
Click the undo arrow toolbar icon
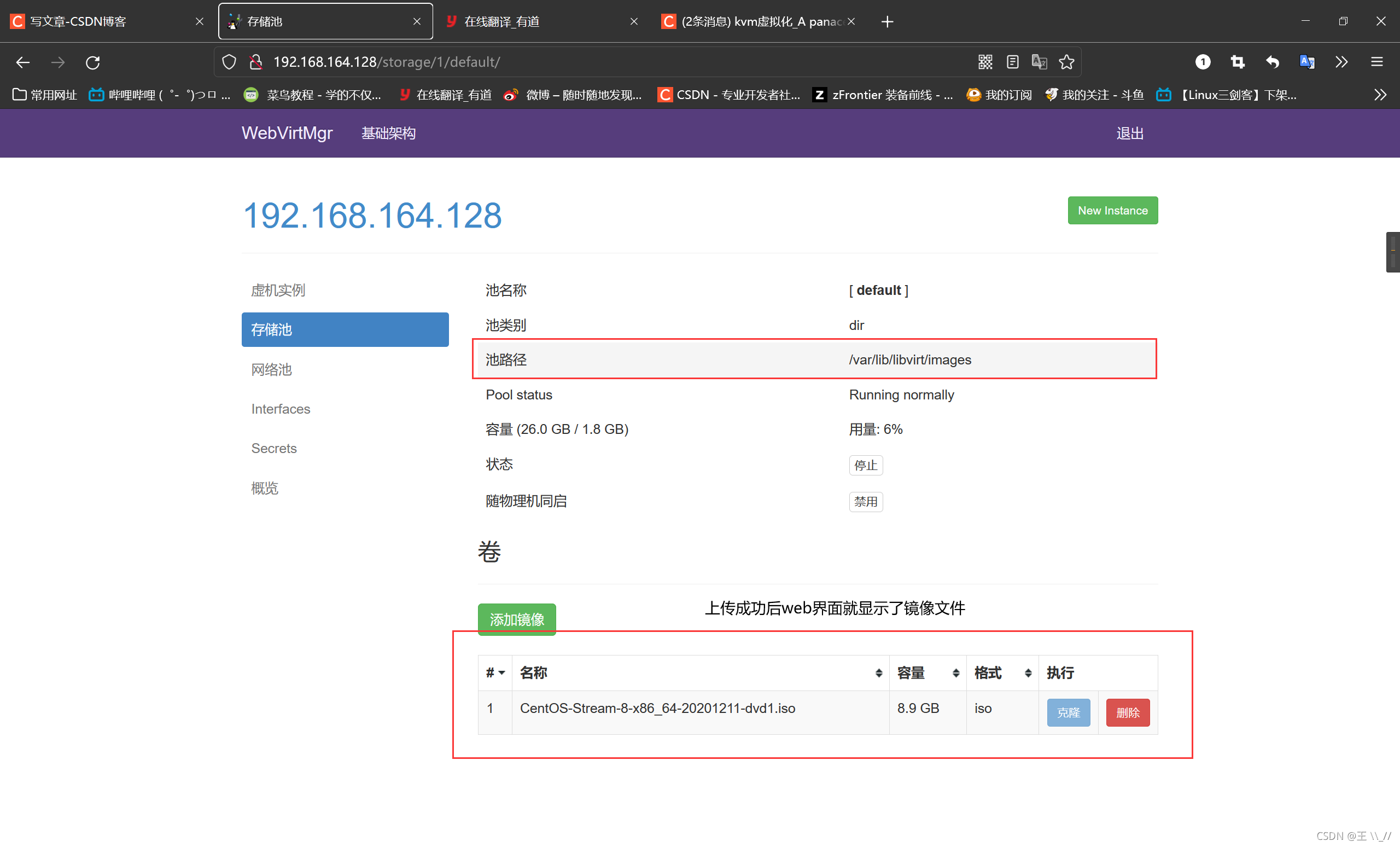[x=1272, y=62]
